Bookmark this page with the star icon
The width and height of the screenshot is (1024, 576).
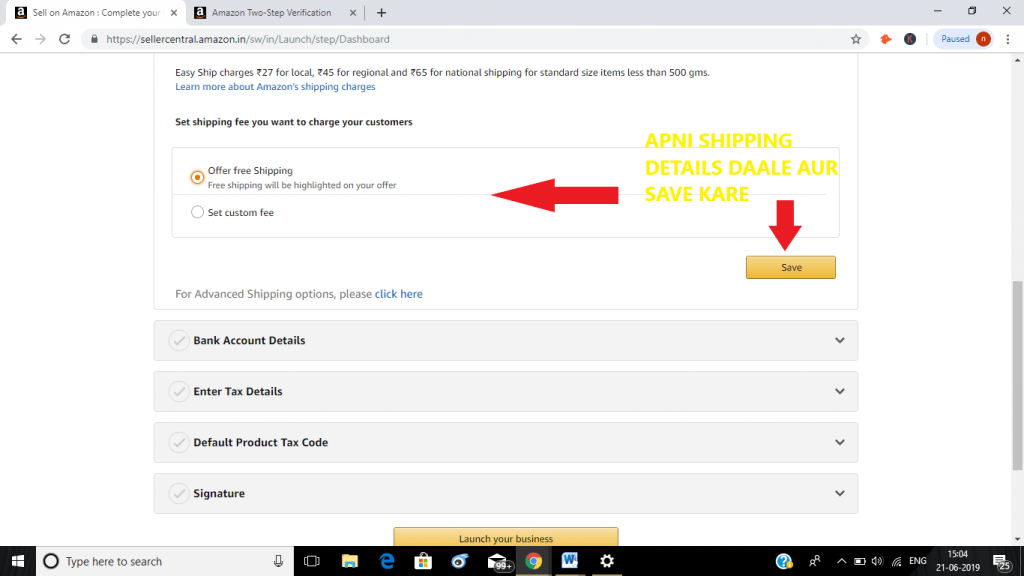coord(856,39)
